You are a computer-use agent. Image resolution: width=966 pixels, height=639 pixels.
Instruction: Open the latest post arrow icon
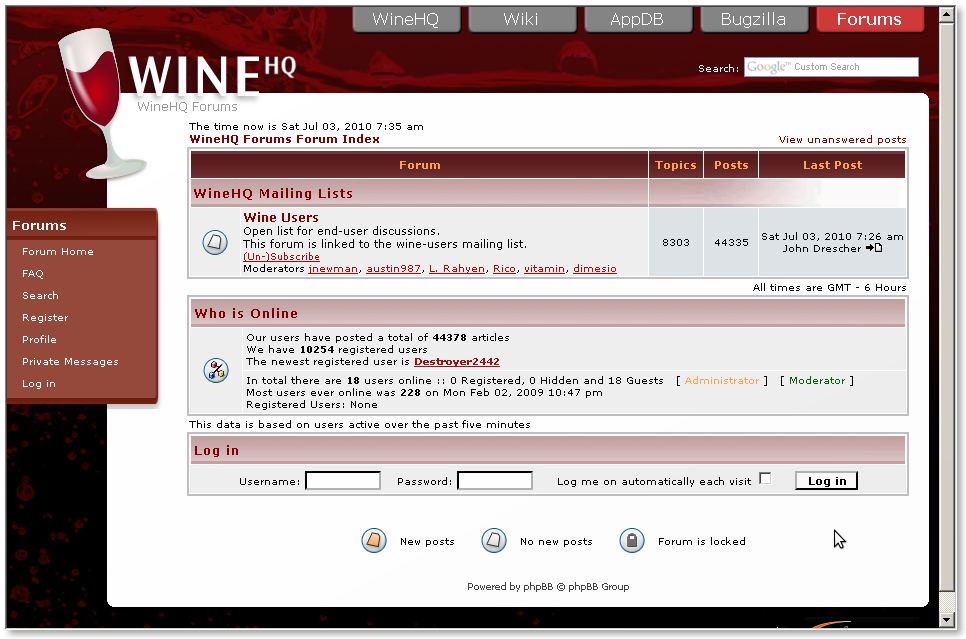[x=874, y=248]
